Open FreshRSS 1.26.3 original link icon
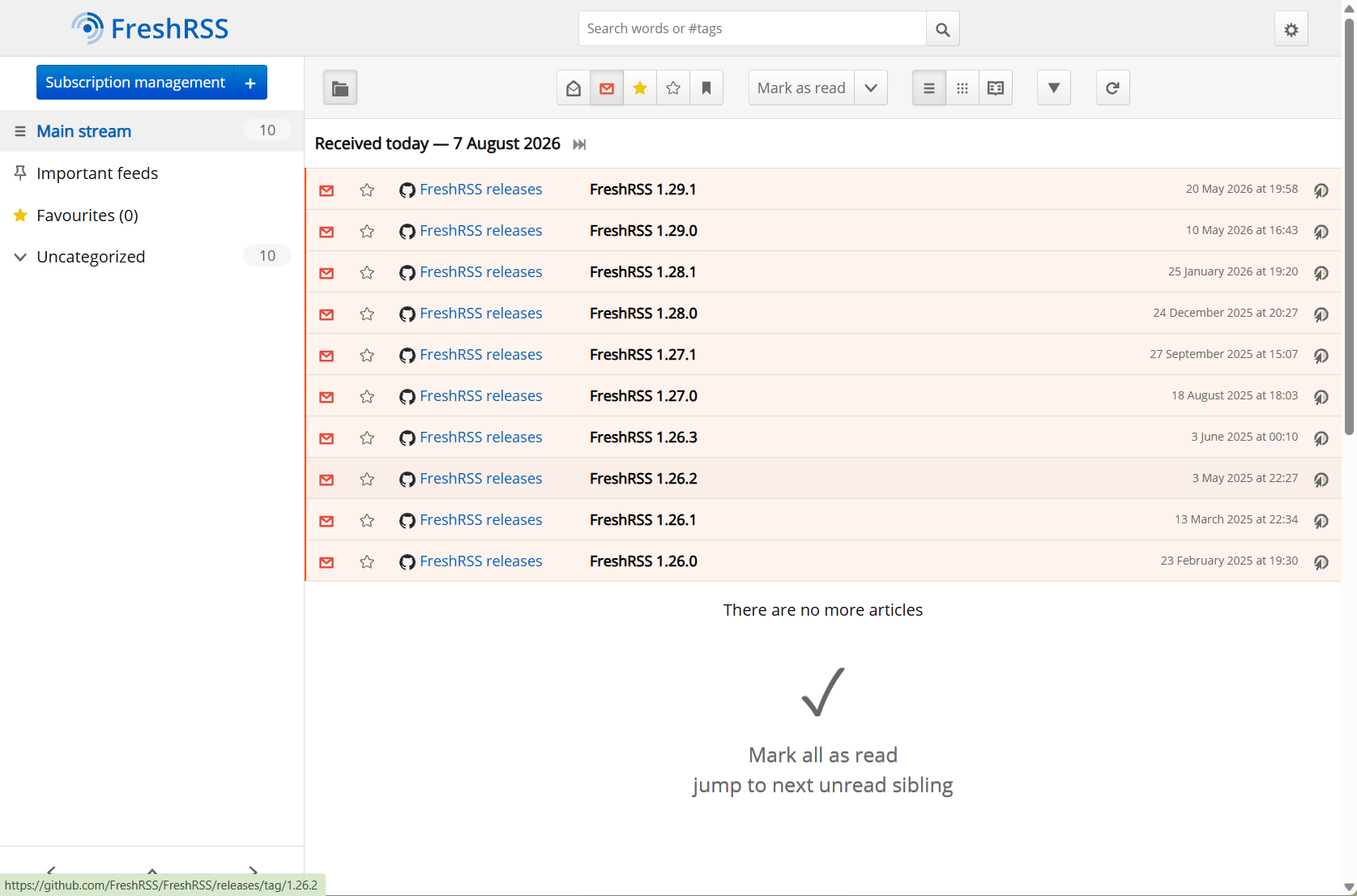The width and height of the screenshot is (1357, 896). point(1321,437)
